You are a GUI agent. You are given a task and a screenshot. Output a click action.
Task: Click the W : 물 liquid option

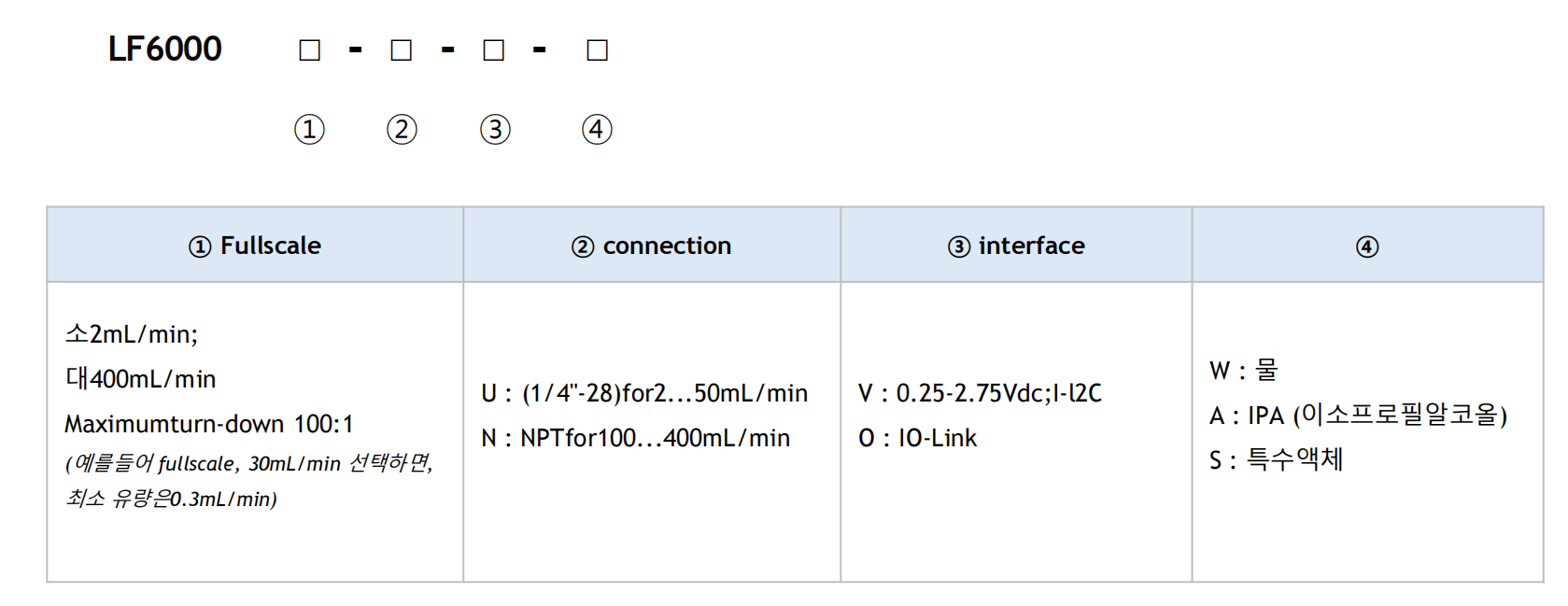pos(1243,371)
